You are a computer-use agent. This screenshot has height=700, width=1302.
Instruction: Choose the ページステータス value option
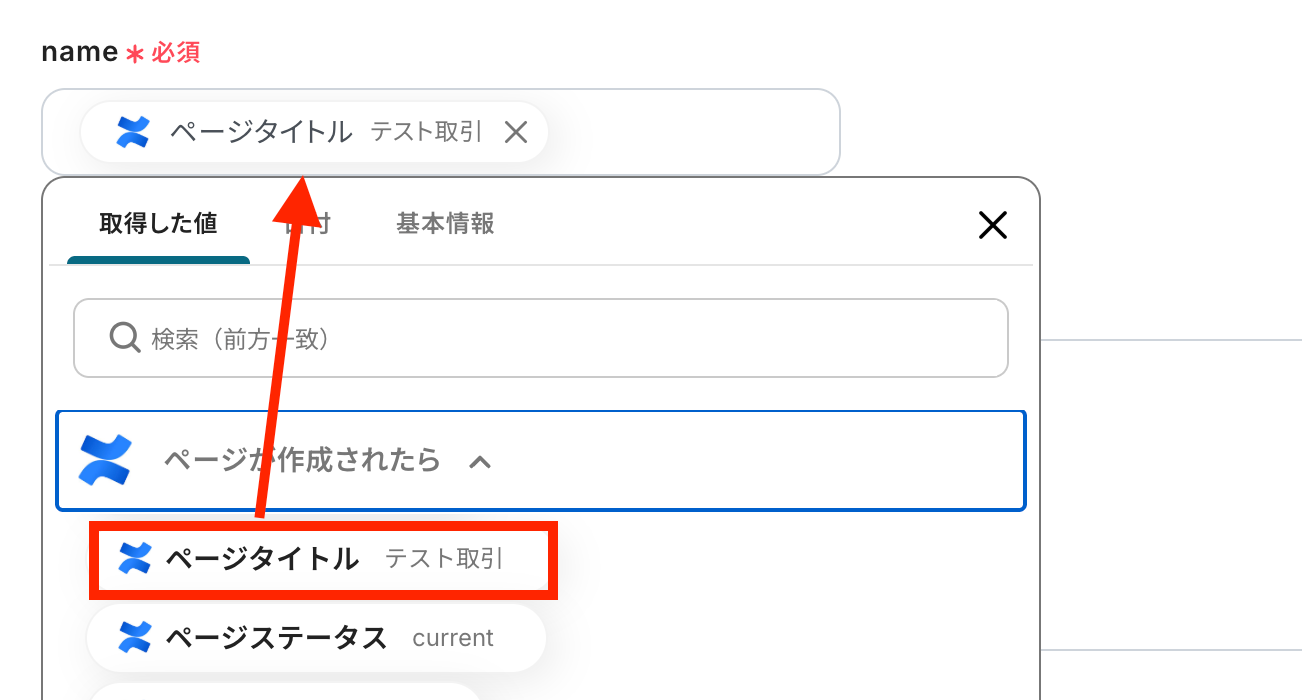(276, 637)
